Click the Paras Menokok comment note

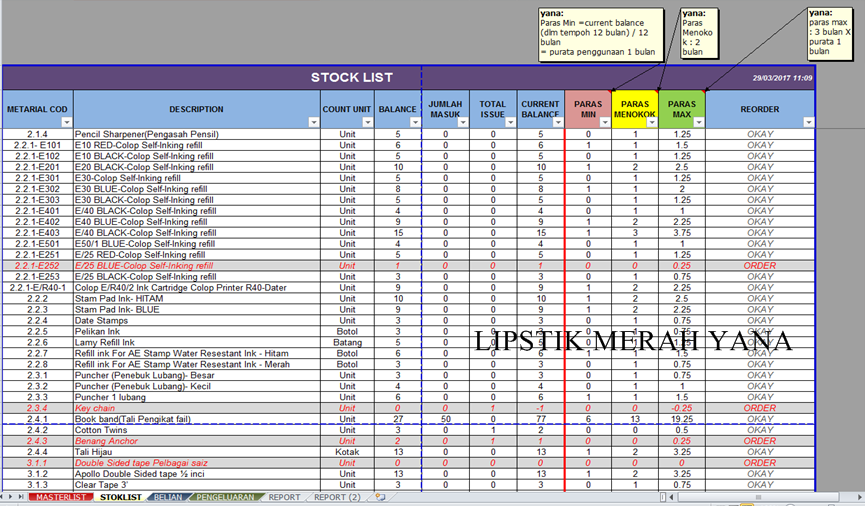699,33
